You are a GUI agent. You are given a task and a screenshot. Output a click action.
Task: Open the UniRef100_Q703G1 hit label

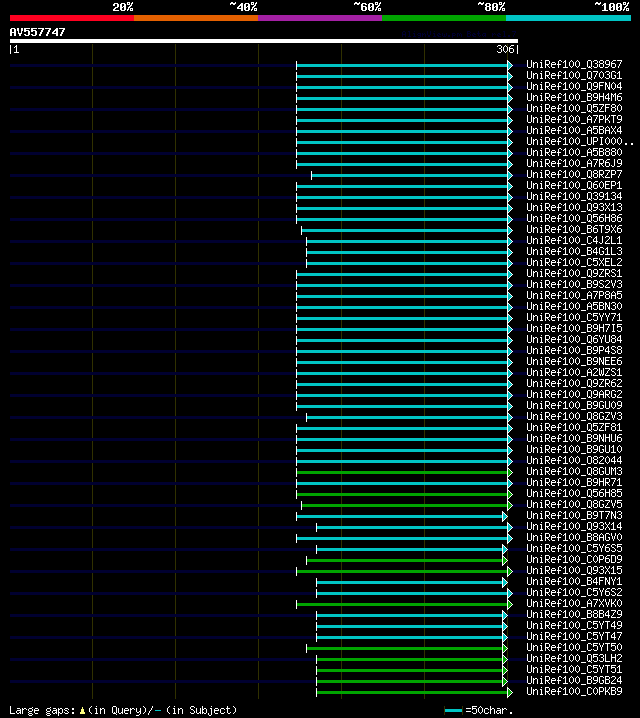coord(574,75)
